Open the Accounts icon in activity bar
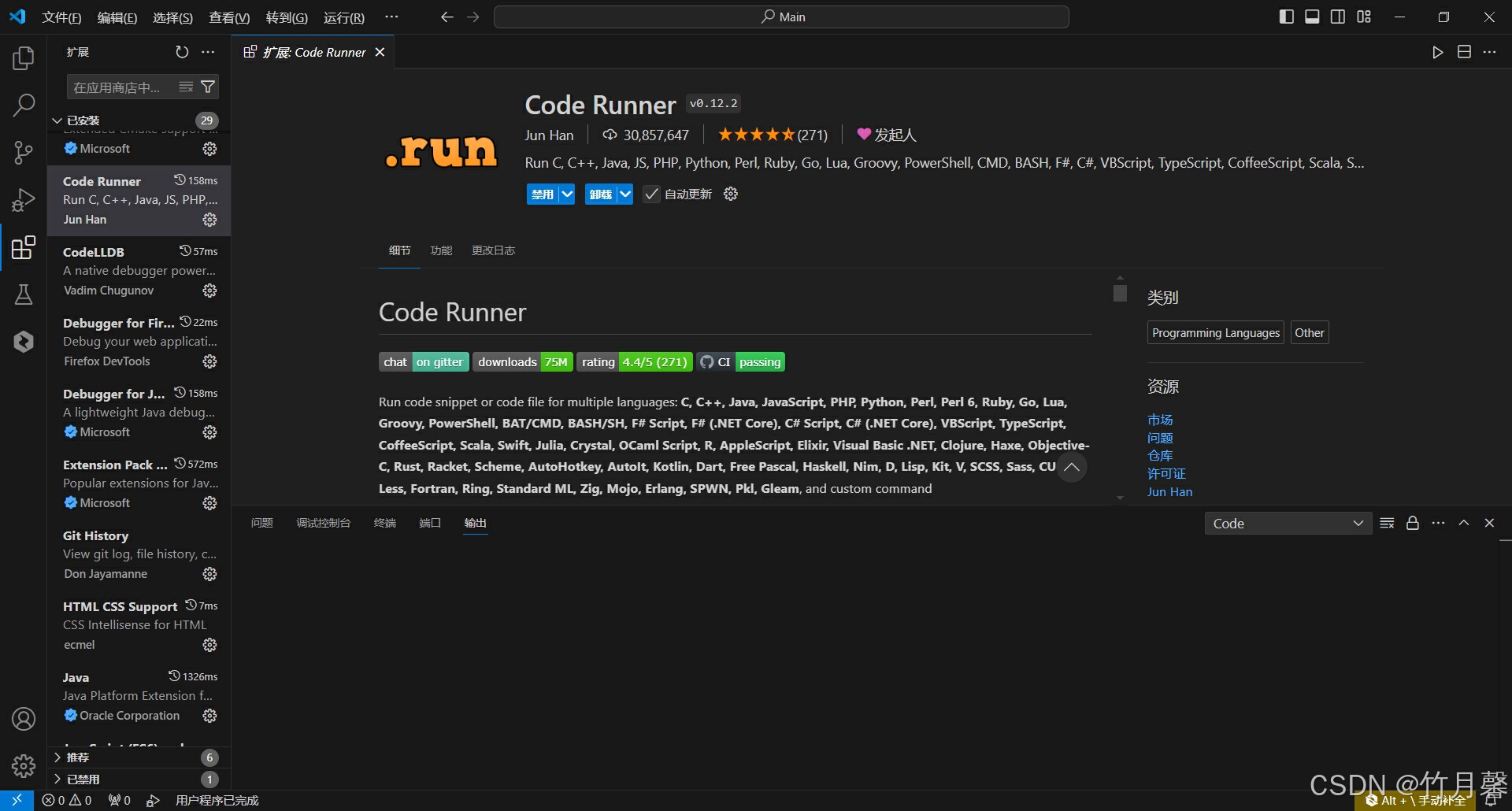The image size is (1512, 811). coord(24,719)
